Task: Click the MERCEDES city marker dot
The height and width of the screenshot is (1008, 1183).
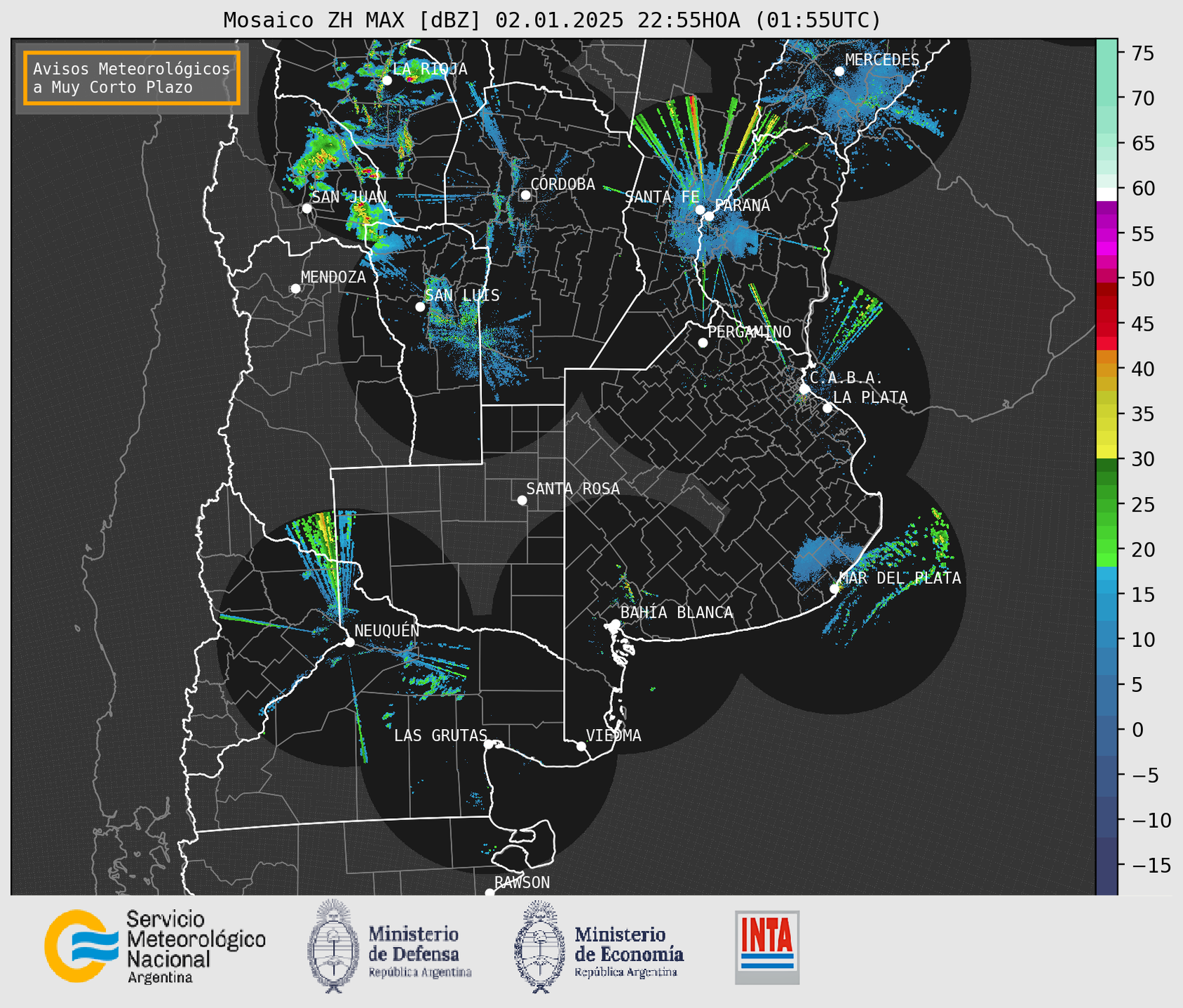Action: click(x=839, y=71)
